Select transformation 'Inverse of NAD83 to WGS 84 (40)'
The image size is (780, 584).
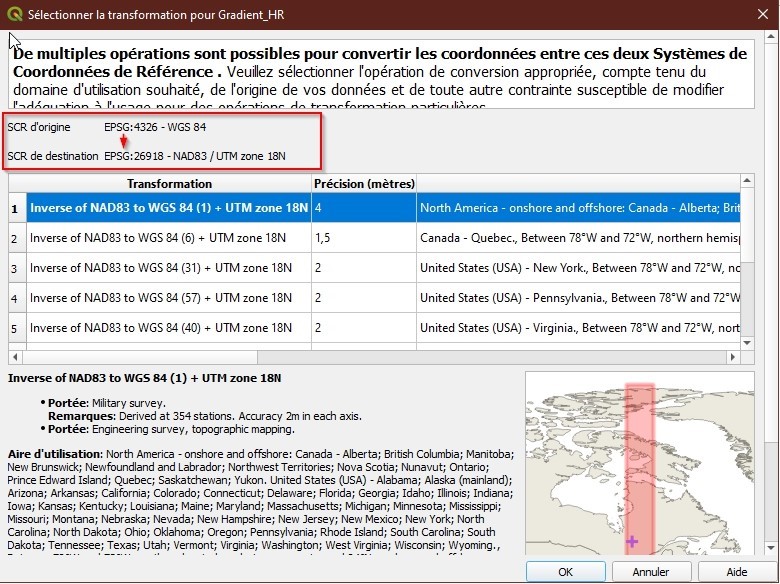[169, 327]
